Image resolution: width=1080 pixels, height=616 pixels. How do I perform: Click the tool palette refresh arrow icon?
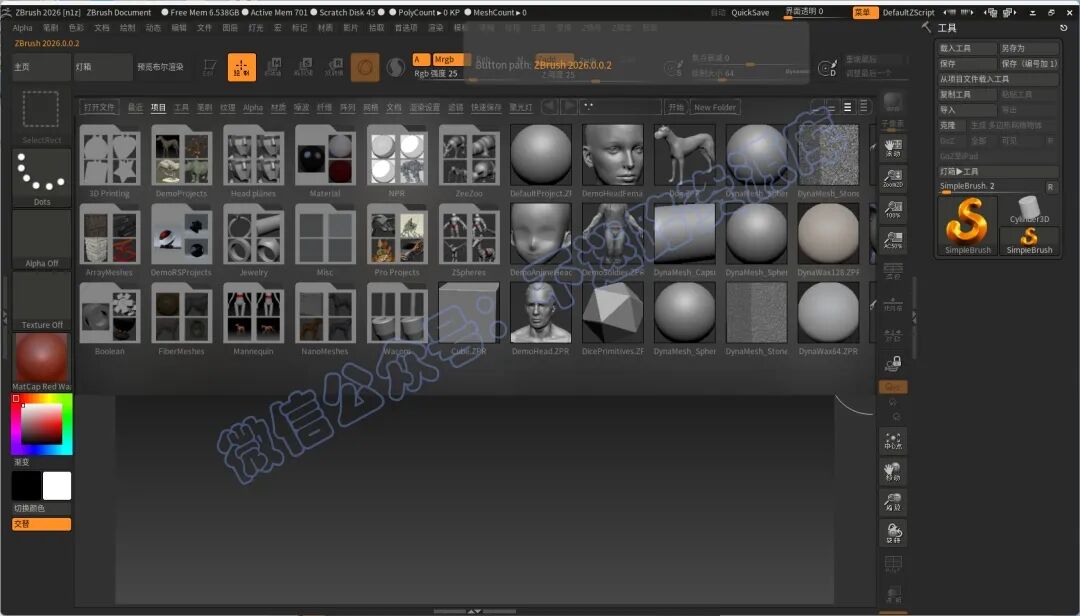pyautogui.click(x=1063, y=28)
